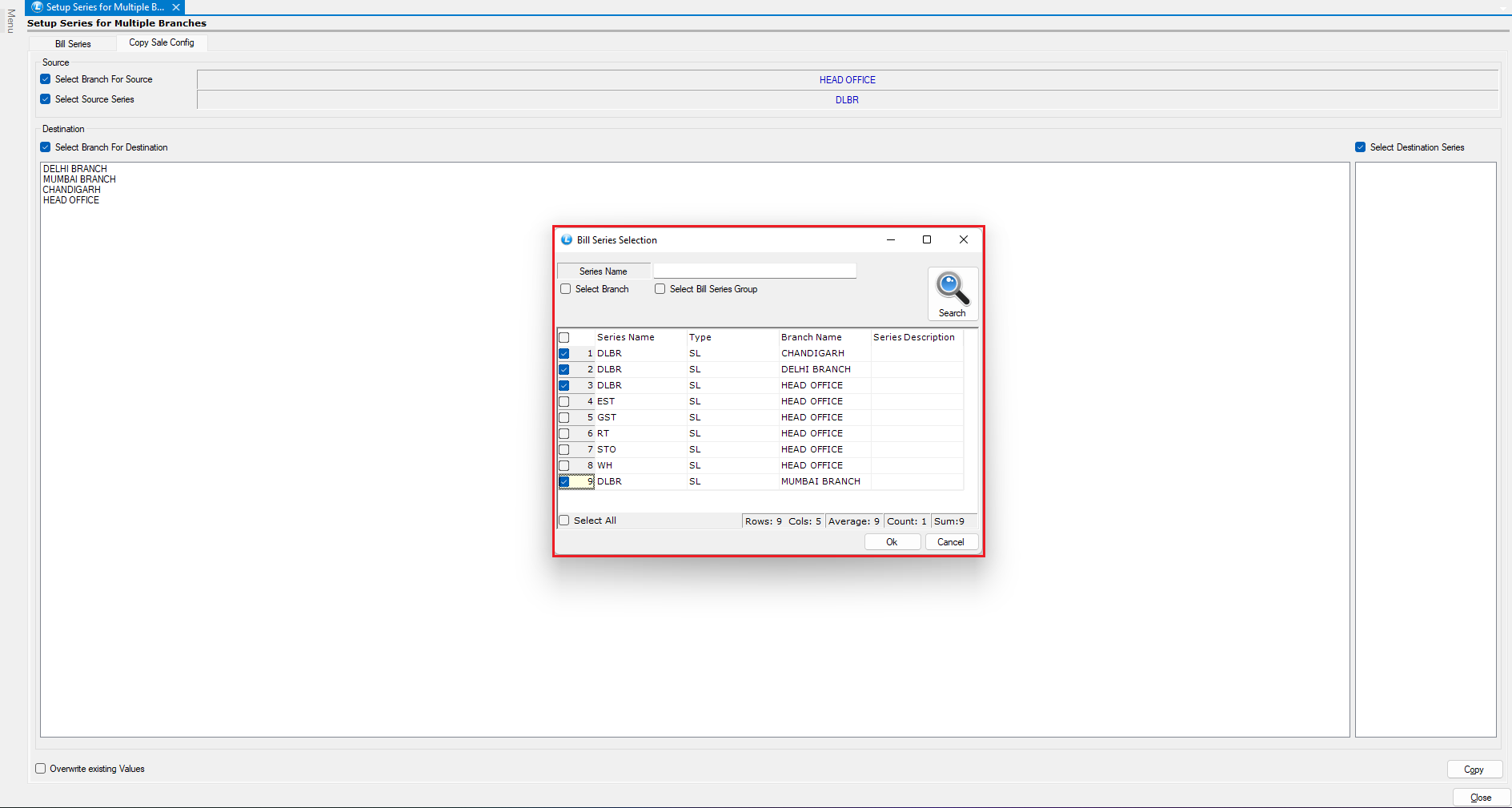Toggle the header checkbox in series grid
Viewport: 1512px width, 808px height.
(564, 337)
